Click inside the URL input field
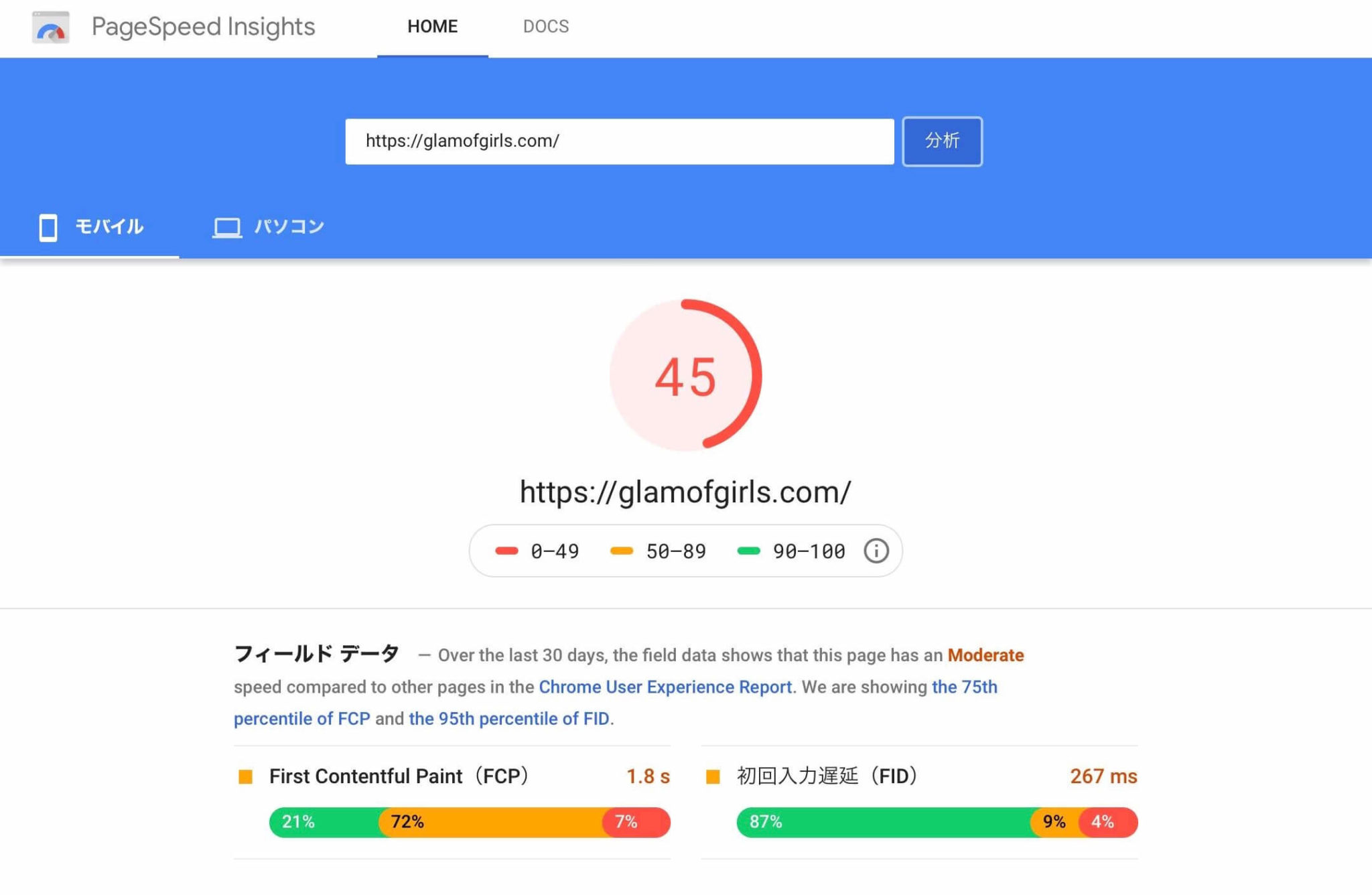1372x895 pixels. point(619,141)
